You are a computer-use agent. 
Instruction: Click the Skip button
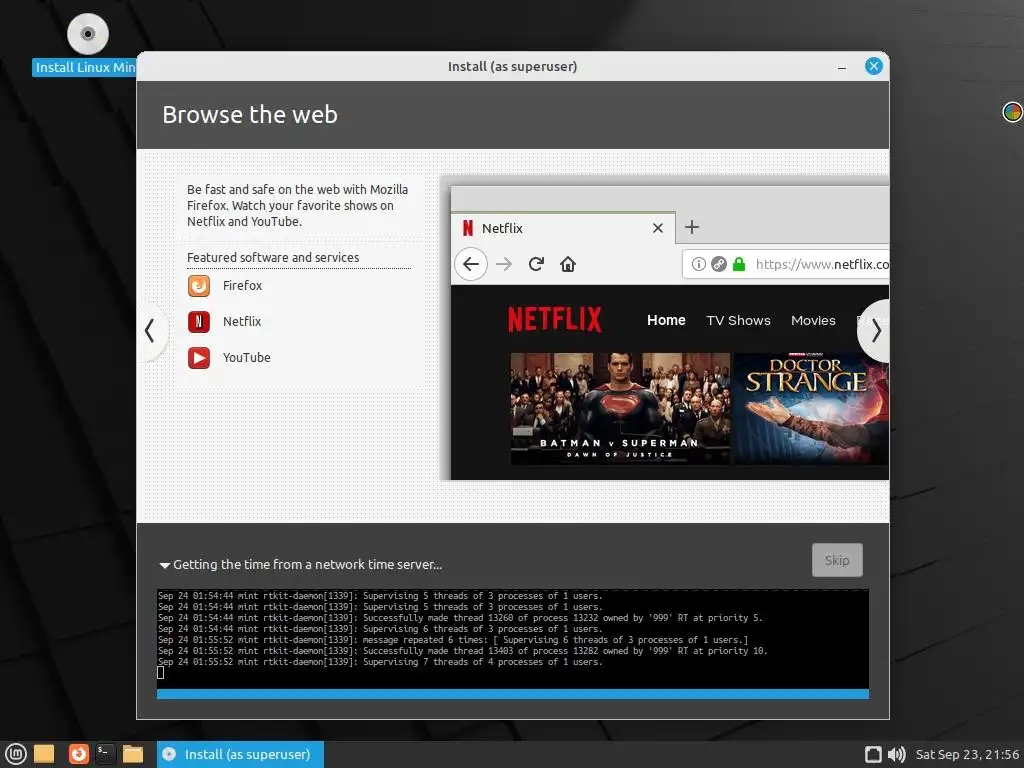[837, 560]
